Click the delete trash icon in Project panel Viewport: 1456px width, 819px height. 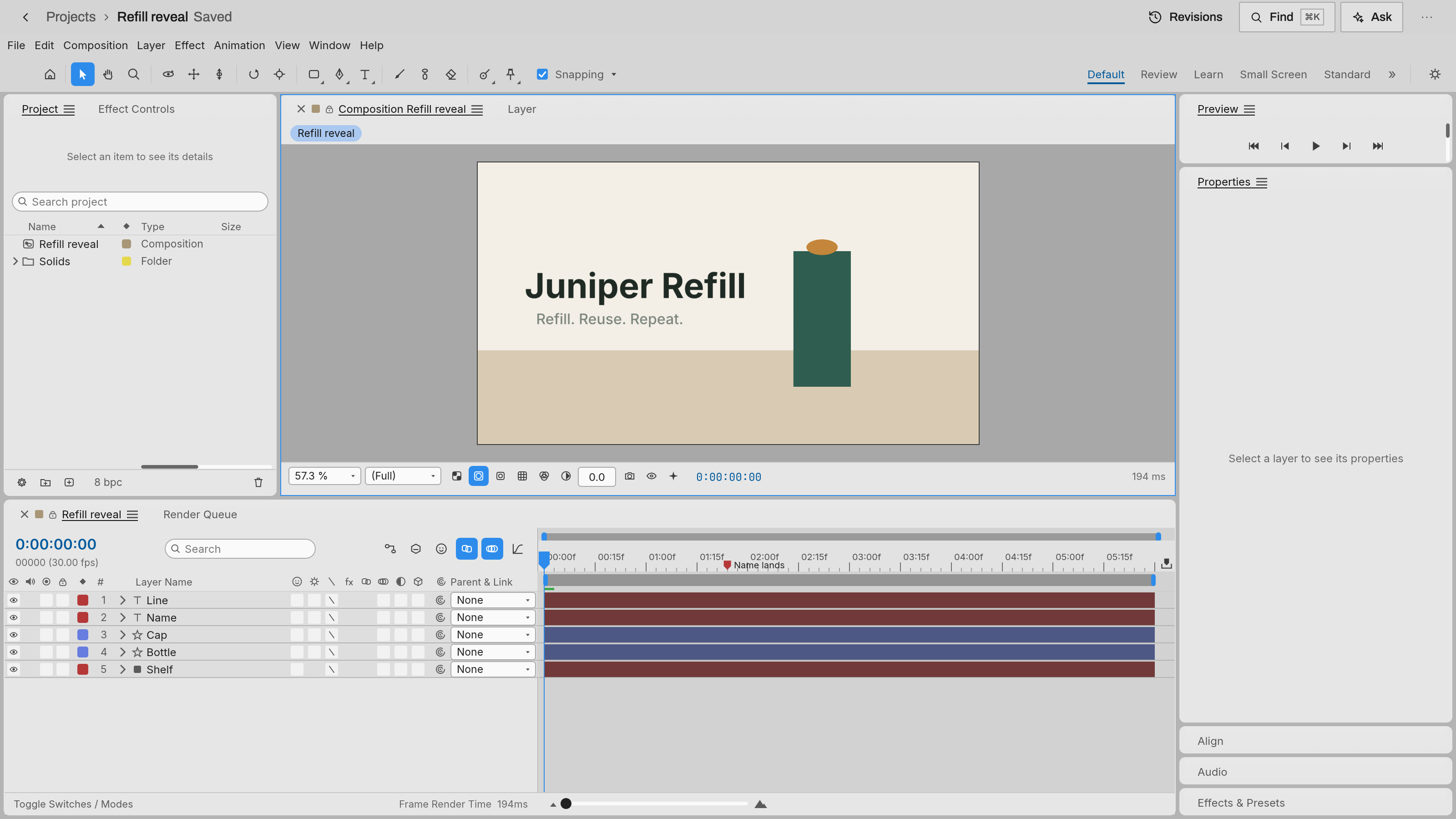258,482
